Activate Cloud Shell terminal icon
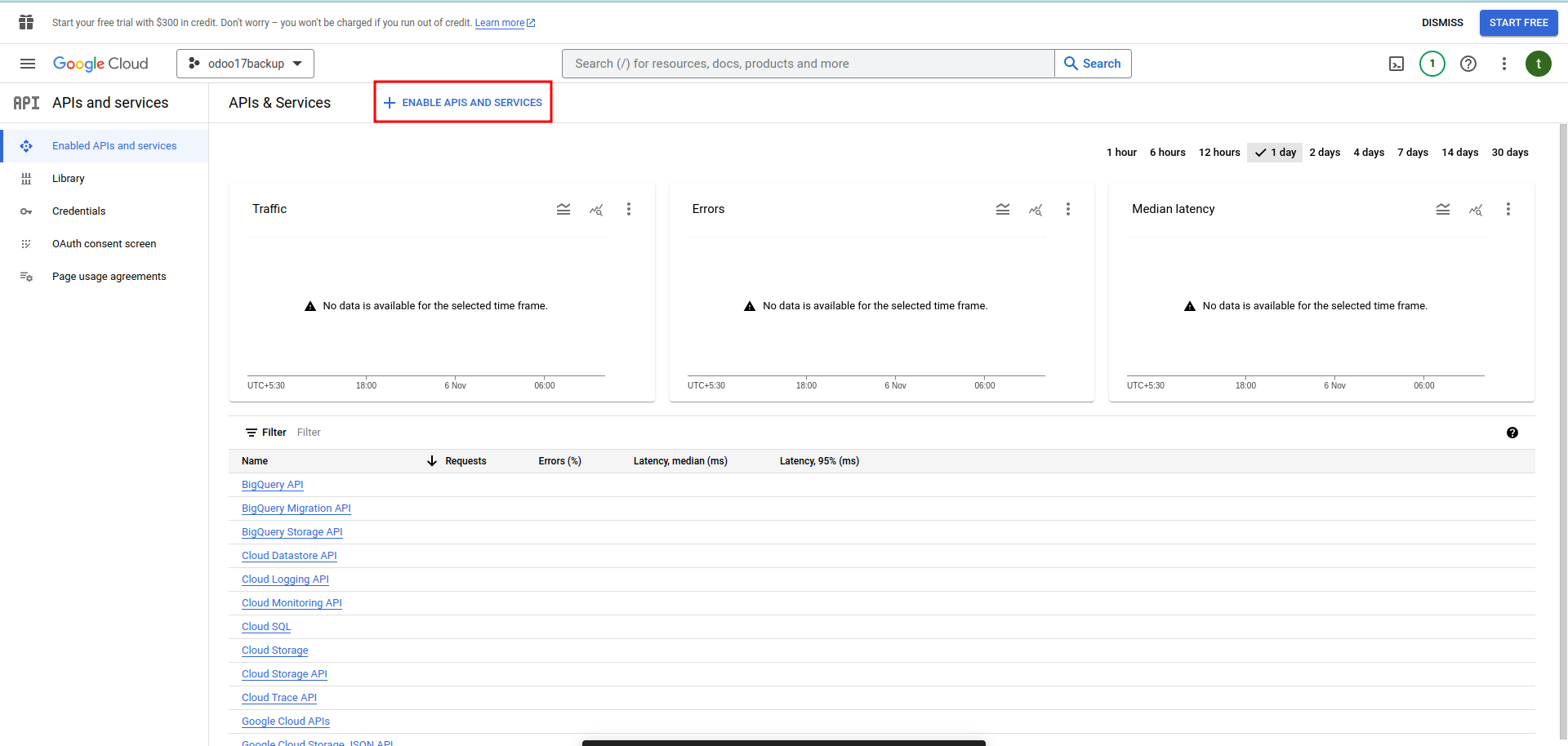Viewport: 1568px width, 746px height. pos(1396,64)
